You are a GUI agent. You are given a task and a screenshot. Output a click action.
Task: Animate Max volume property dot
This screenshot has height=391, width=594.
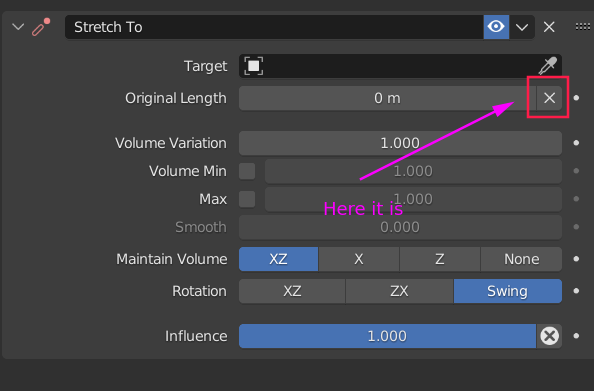(576, 199)
